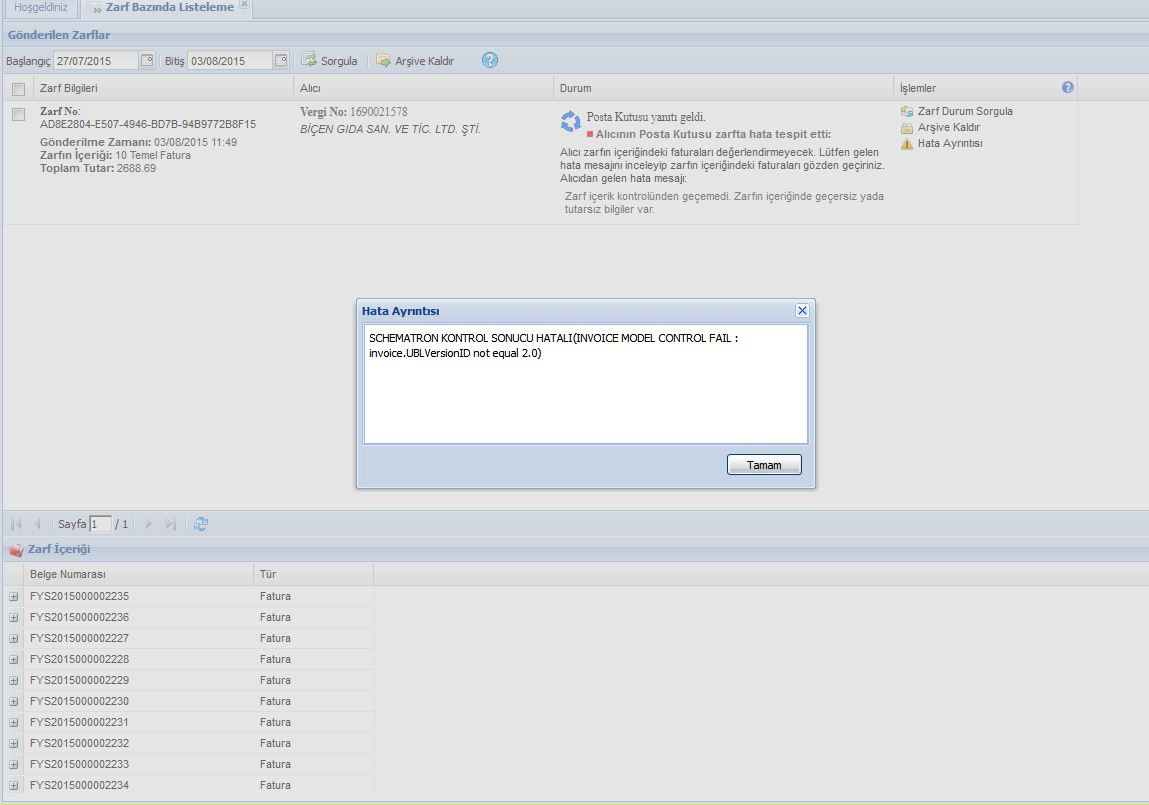Close the Hata Ayrıntısı dialog with X
This screenshot has width=1149, height=805.
802,311
